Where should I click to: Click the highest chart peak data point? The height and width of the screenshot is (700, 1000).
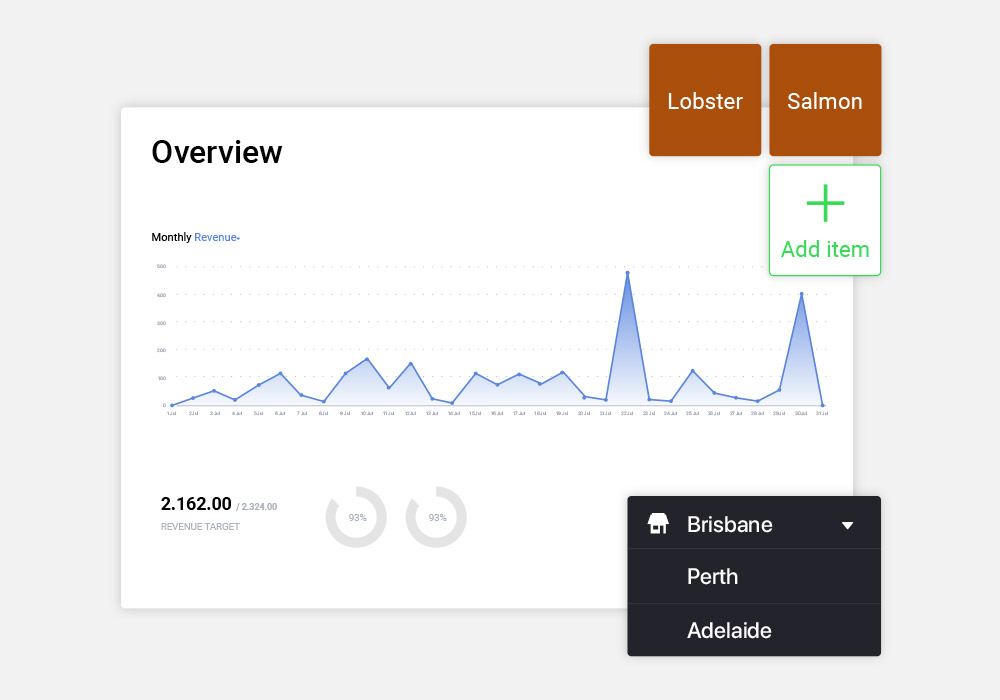coord(628,273)
